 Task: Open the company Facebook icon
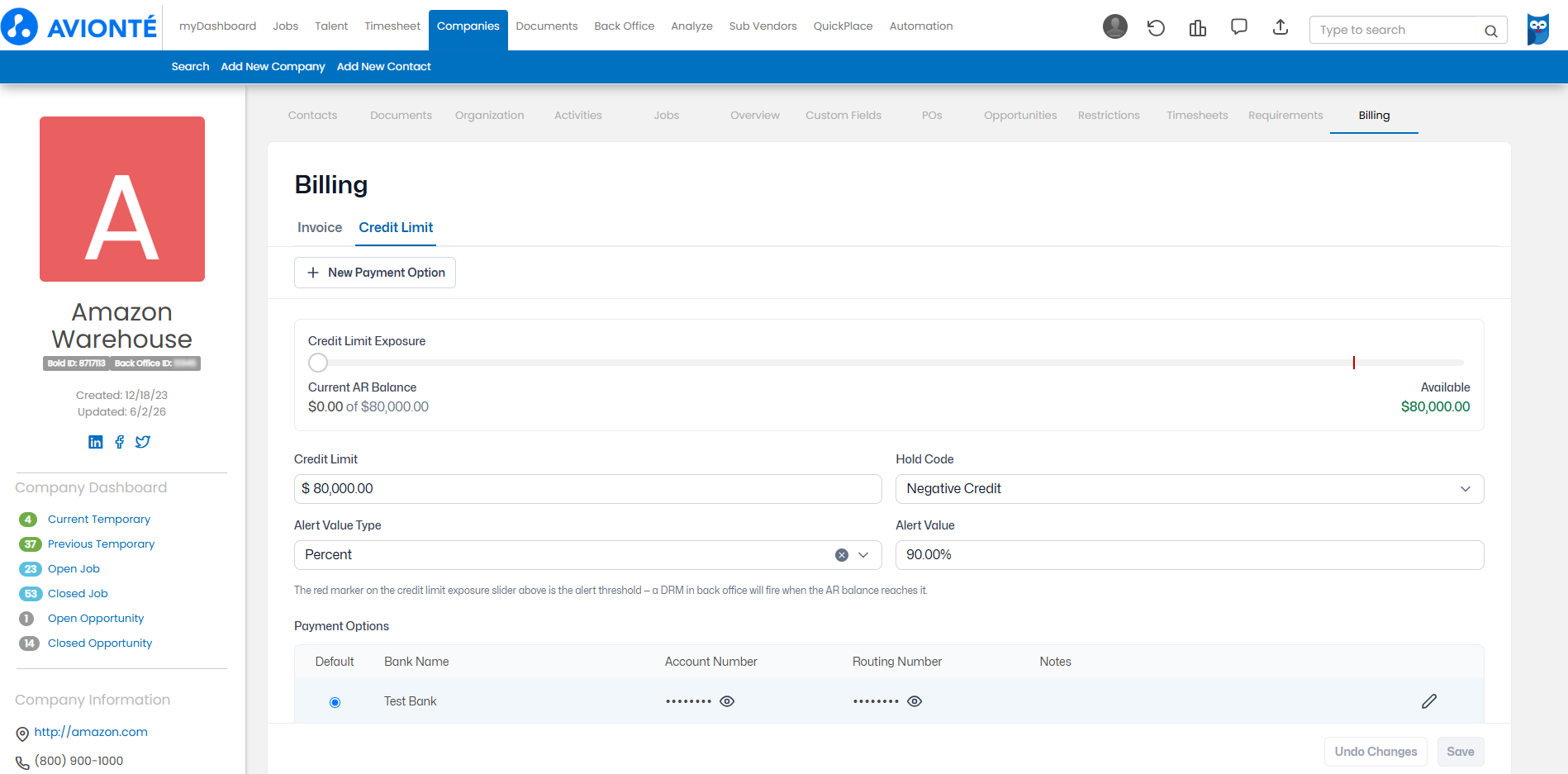click(120, 442)
